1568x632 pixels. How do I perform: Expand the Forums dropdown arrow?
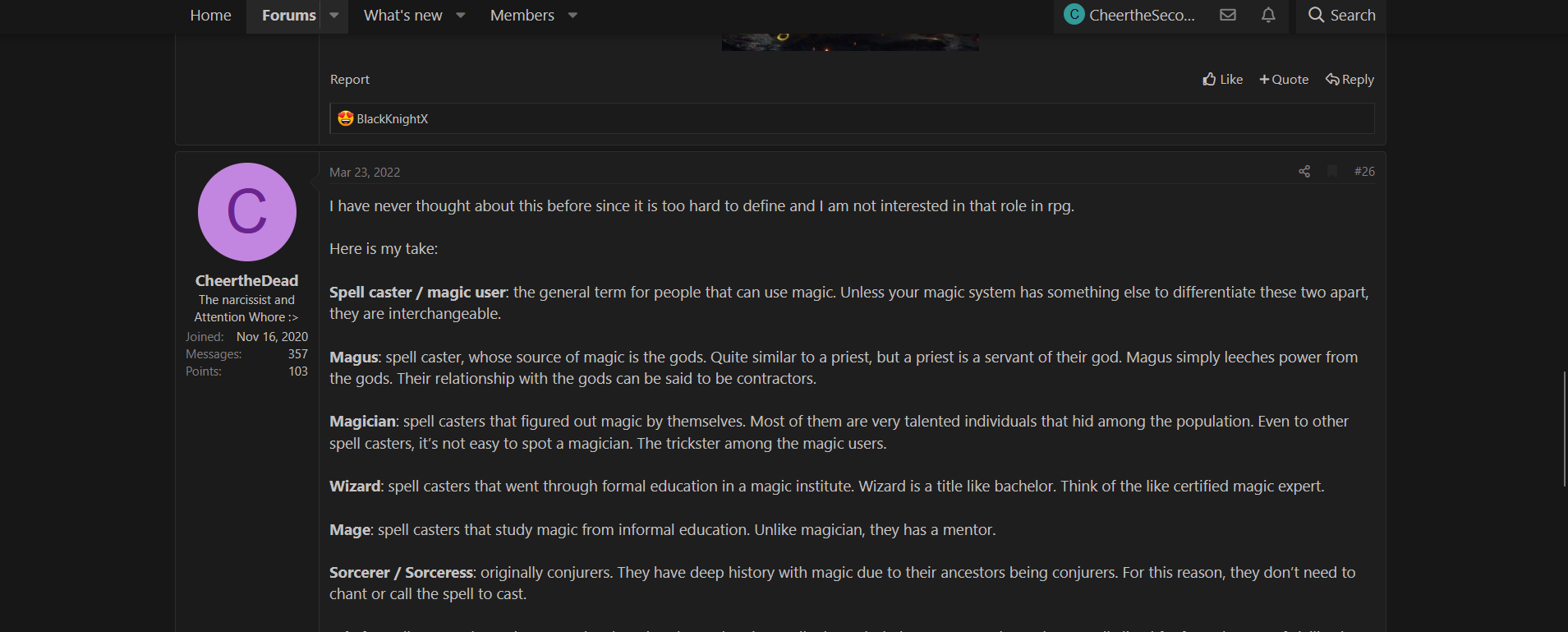pos(334,16)
